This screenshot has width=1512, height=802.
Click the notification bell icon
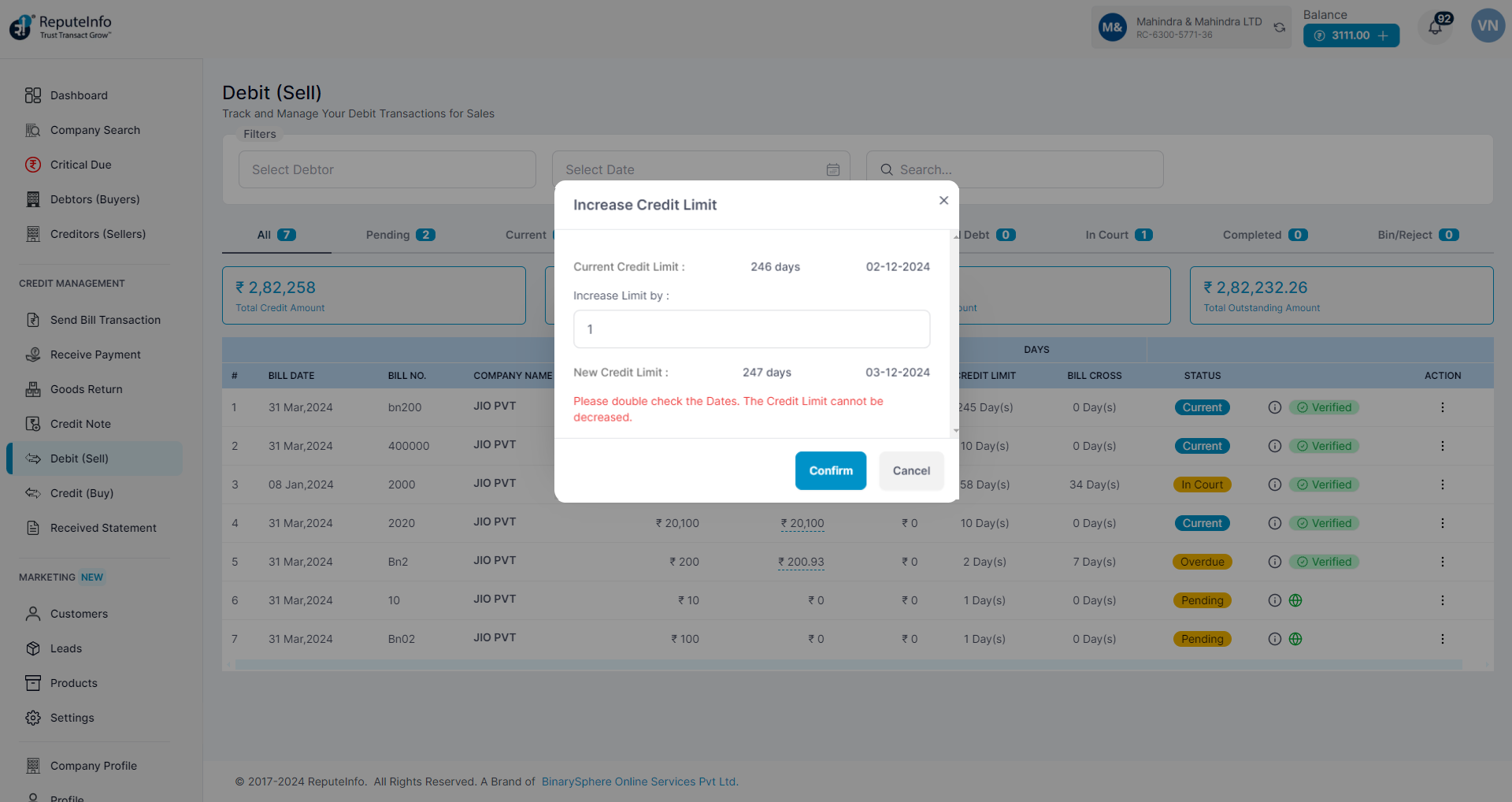[1436, 28]
